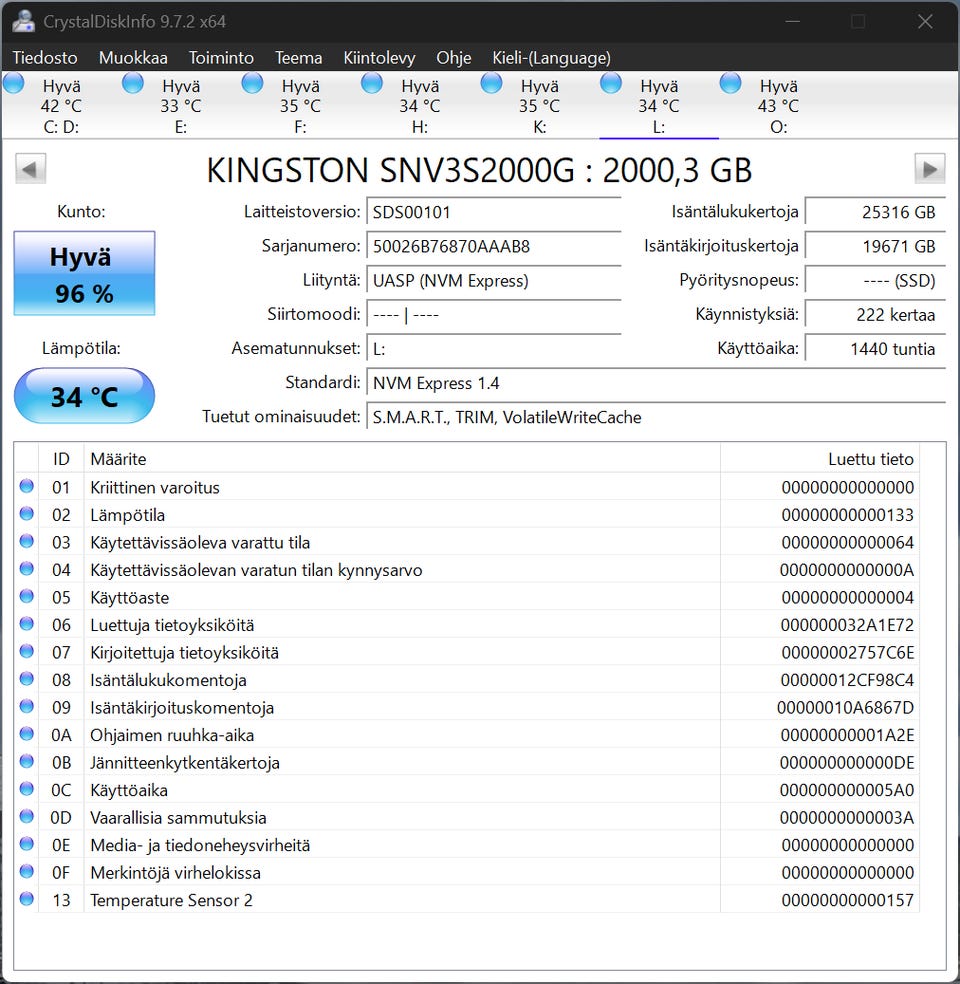Viewport: 960px width, 984px height.
Task: Click the Luettu tieto column header
Action: tap(870, 459)
